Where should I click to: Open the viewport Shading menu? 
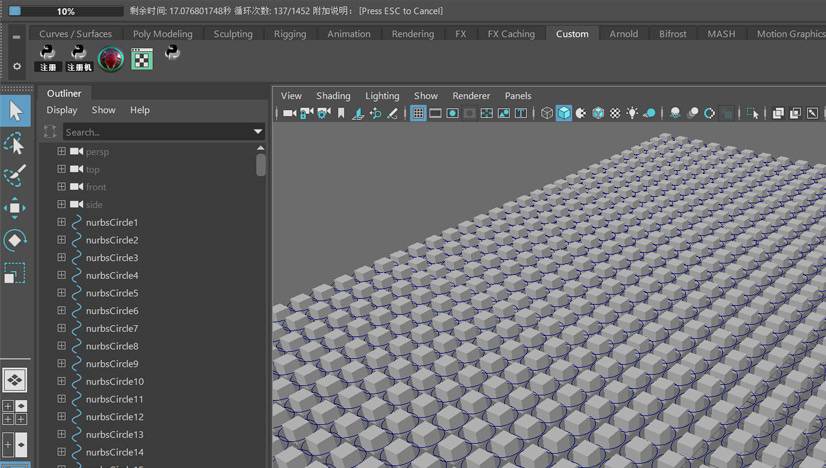pyautogui.click(x=333, y=96)
